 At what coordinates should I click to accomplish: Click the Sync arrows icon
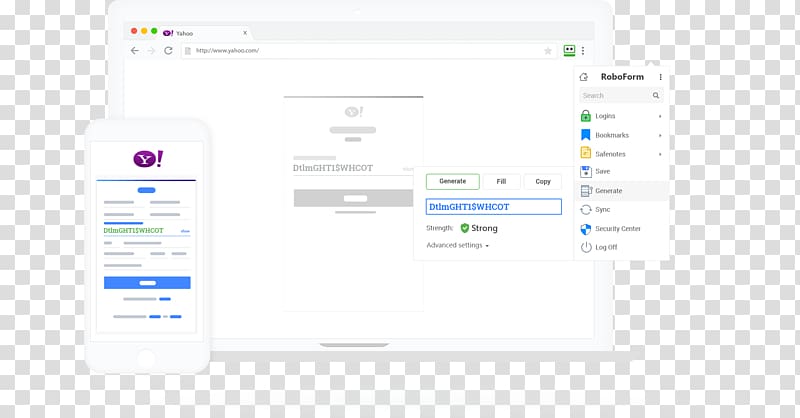(586, 210)
